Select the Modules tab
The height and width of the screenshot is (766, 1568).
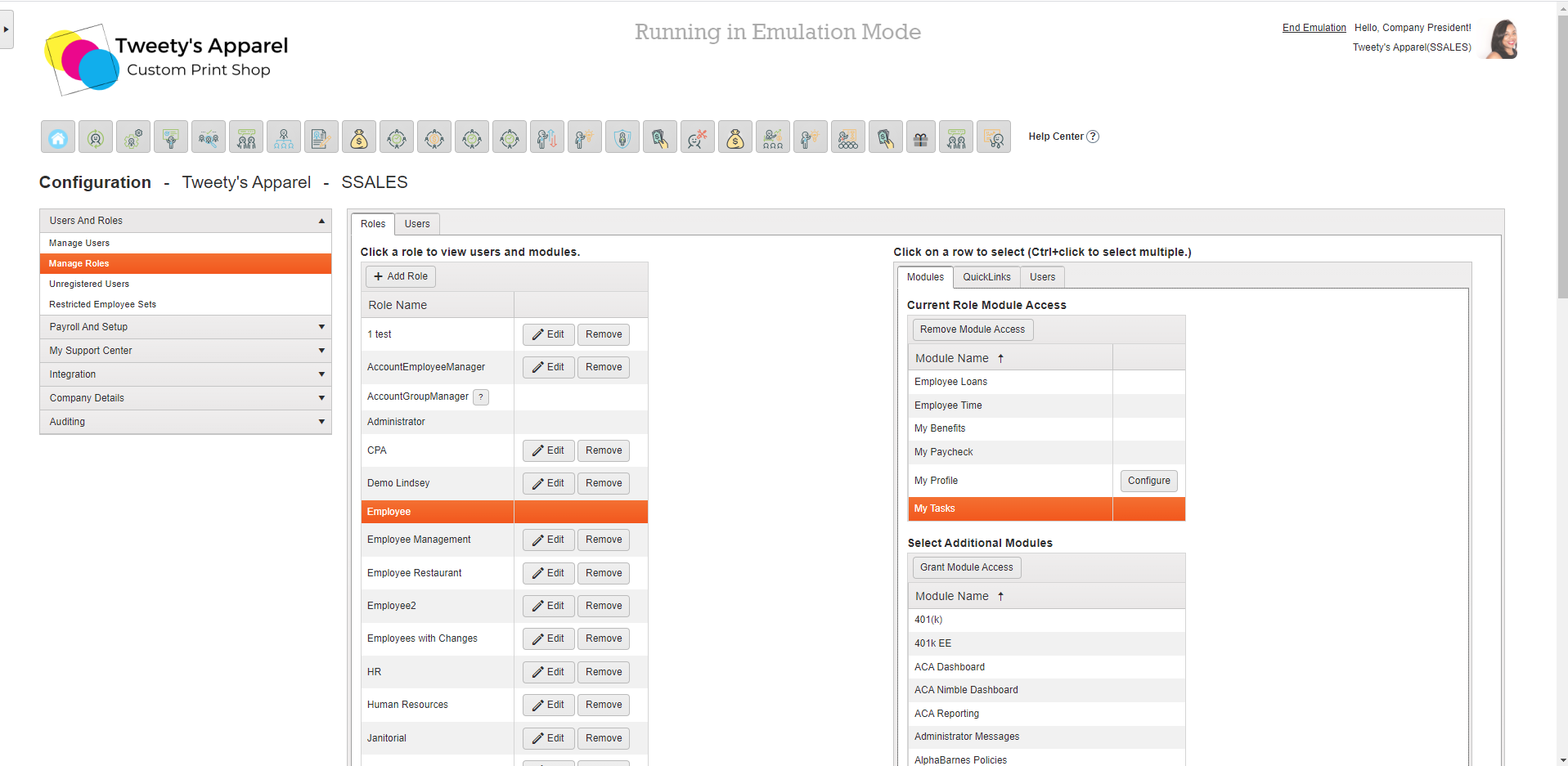925,277
